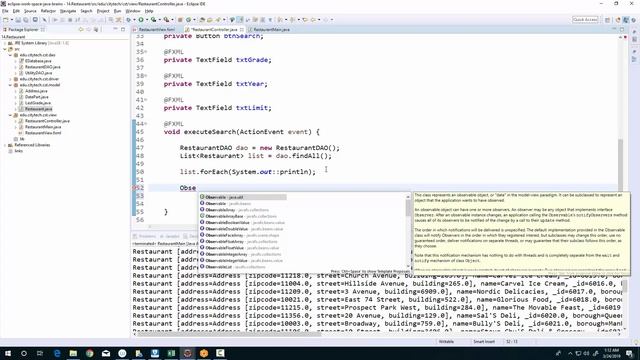Click the error marker on line 52
640x360 pixels.
pos(135,188)
